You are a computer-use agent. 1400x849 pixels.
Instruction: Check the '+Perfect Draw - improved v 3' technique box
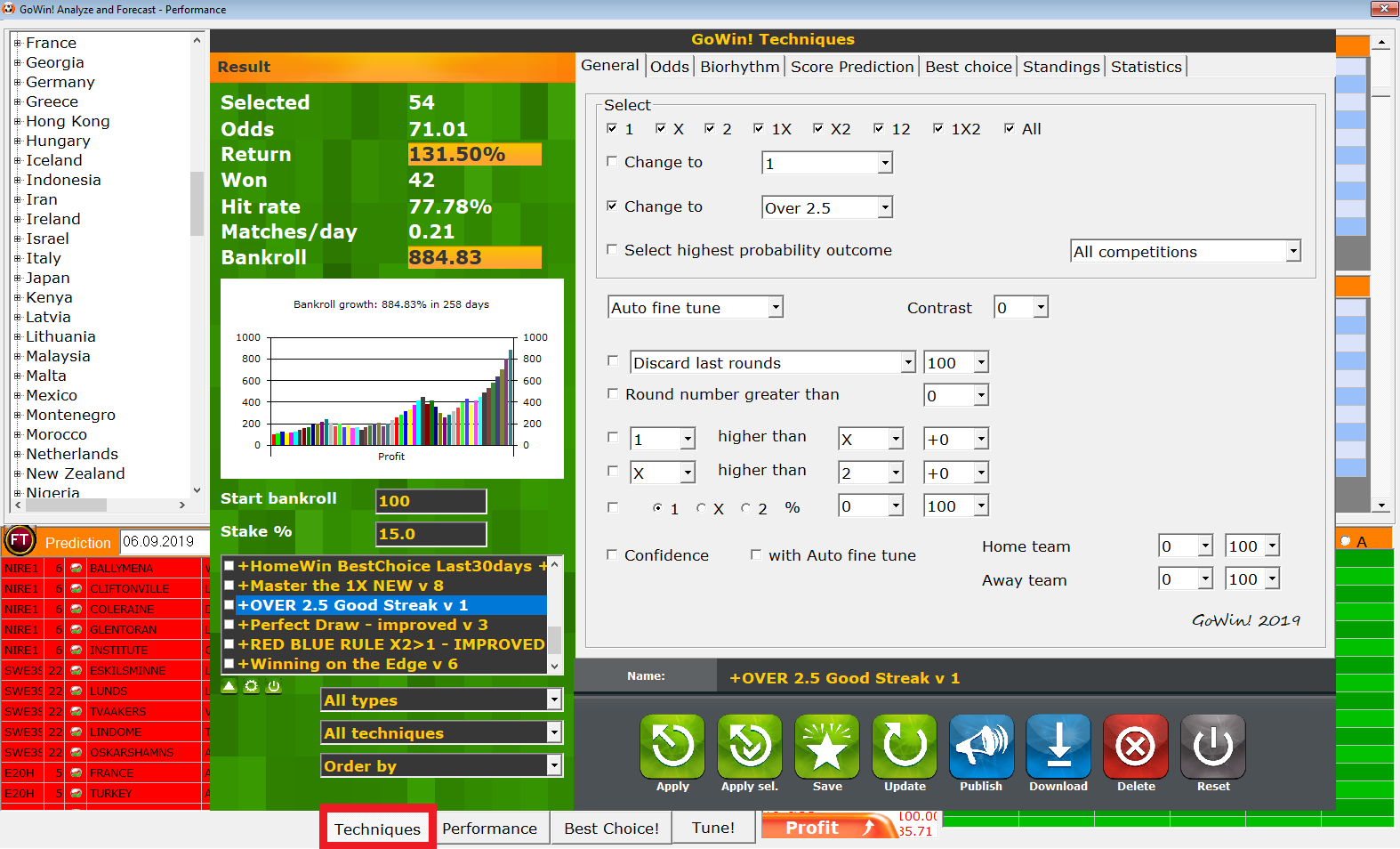tap(229, 625)
